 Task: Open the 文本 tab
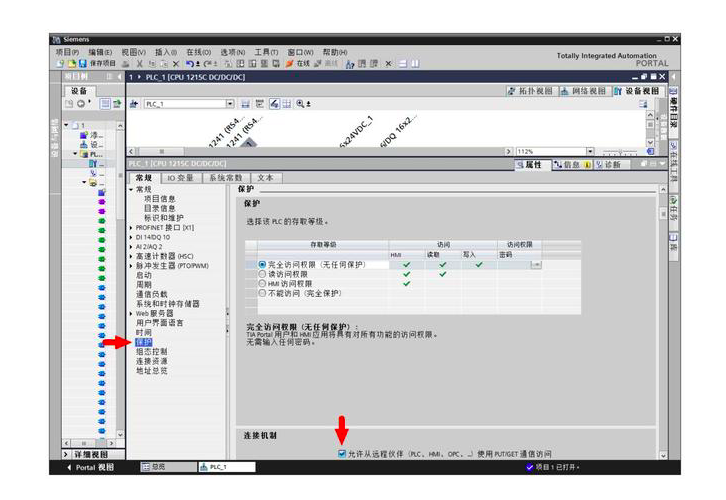[x=266, y=178]
